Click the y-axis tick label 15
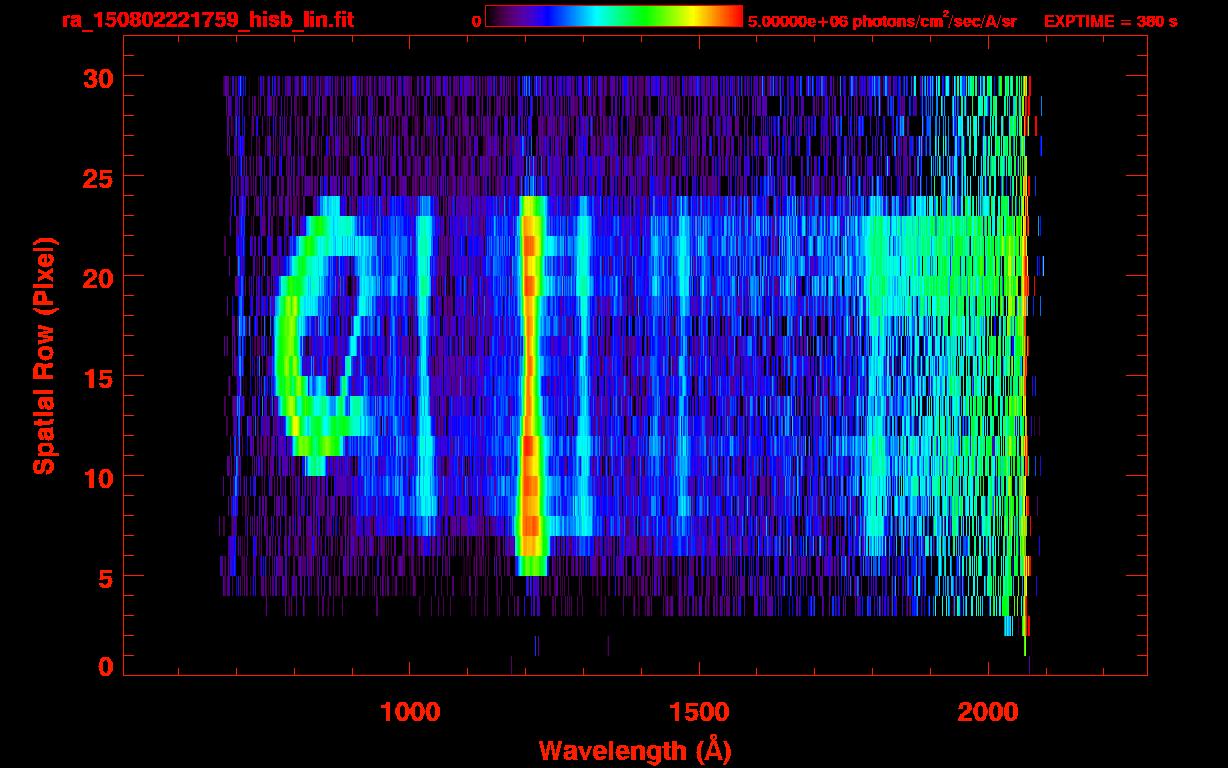Screen dimensions: 1228x768 point(97,377)
